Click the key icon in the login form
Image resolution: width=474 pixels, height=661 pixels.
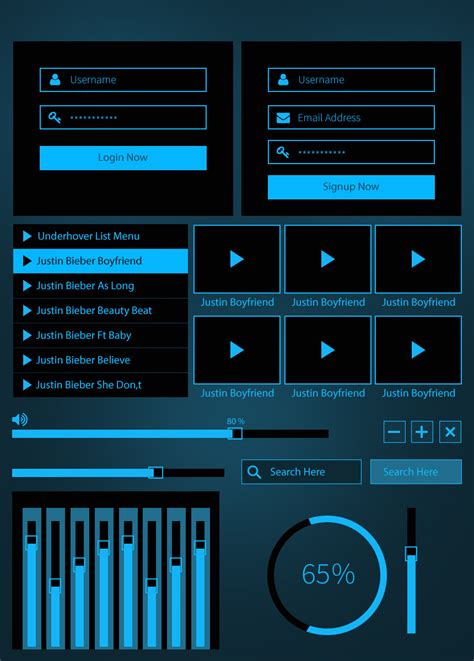tap(54, 117)
